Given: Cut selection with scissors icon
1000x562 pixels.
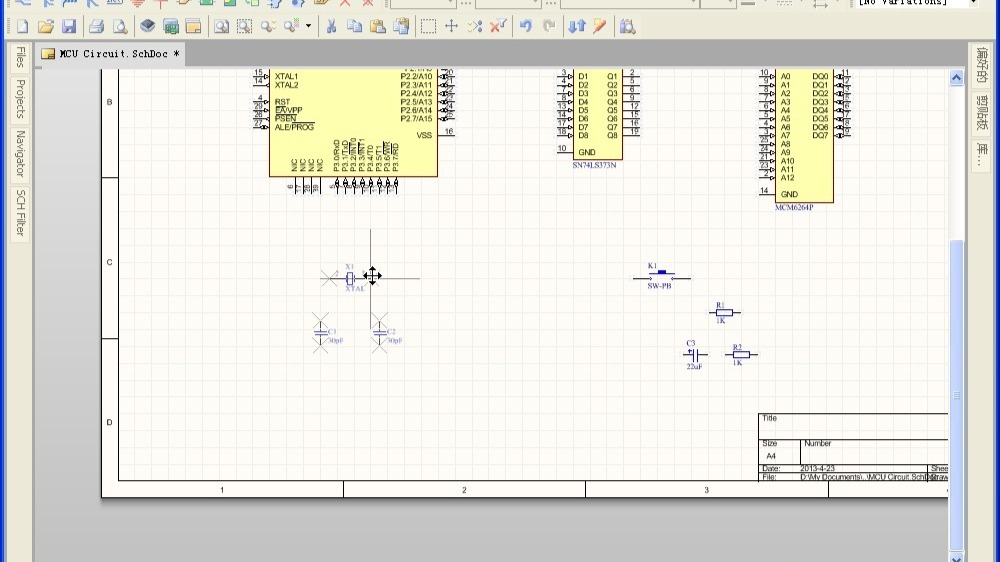Looking at the screenshot, I should pos(331,26).
